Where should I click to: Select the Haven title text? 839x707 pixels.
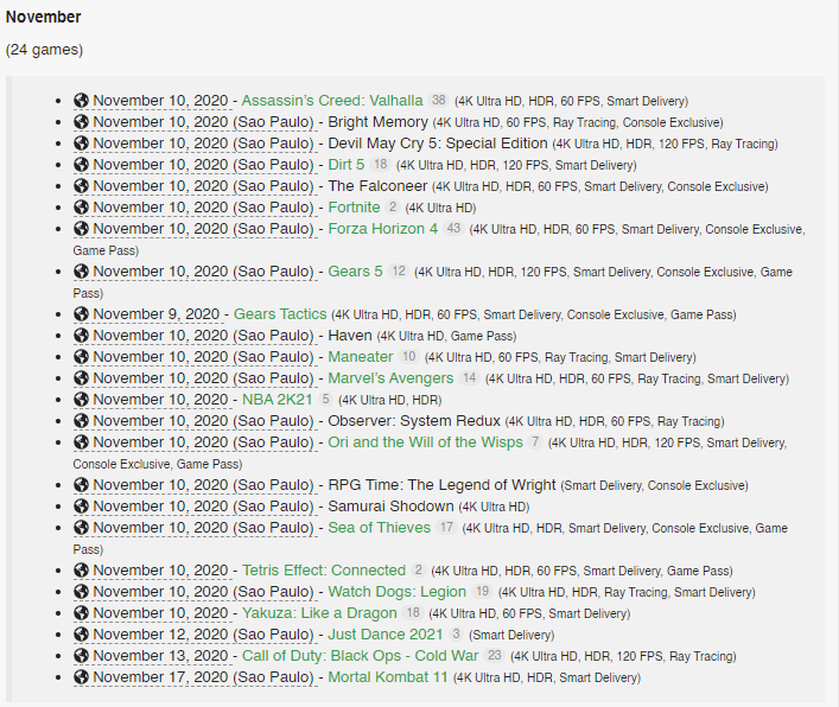click(x=350, y=336)
